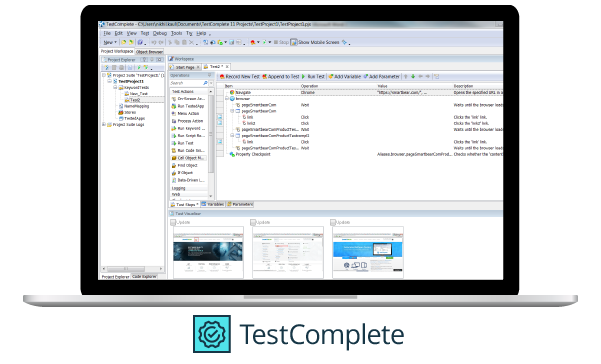The width and height of the screenshot is (601, 364).
Task: Click the 'Property Checkpoint' step row
Action: (x=363, y=154)
